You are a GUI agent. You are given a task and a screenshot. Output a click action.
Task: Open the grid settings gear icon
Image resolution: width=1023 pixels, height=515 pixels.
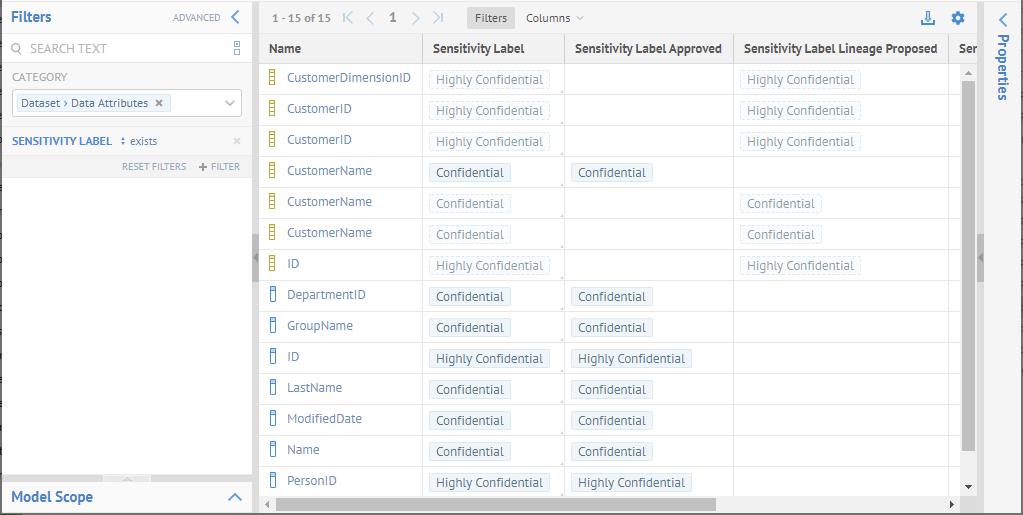tap(958, 18)
